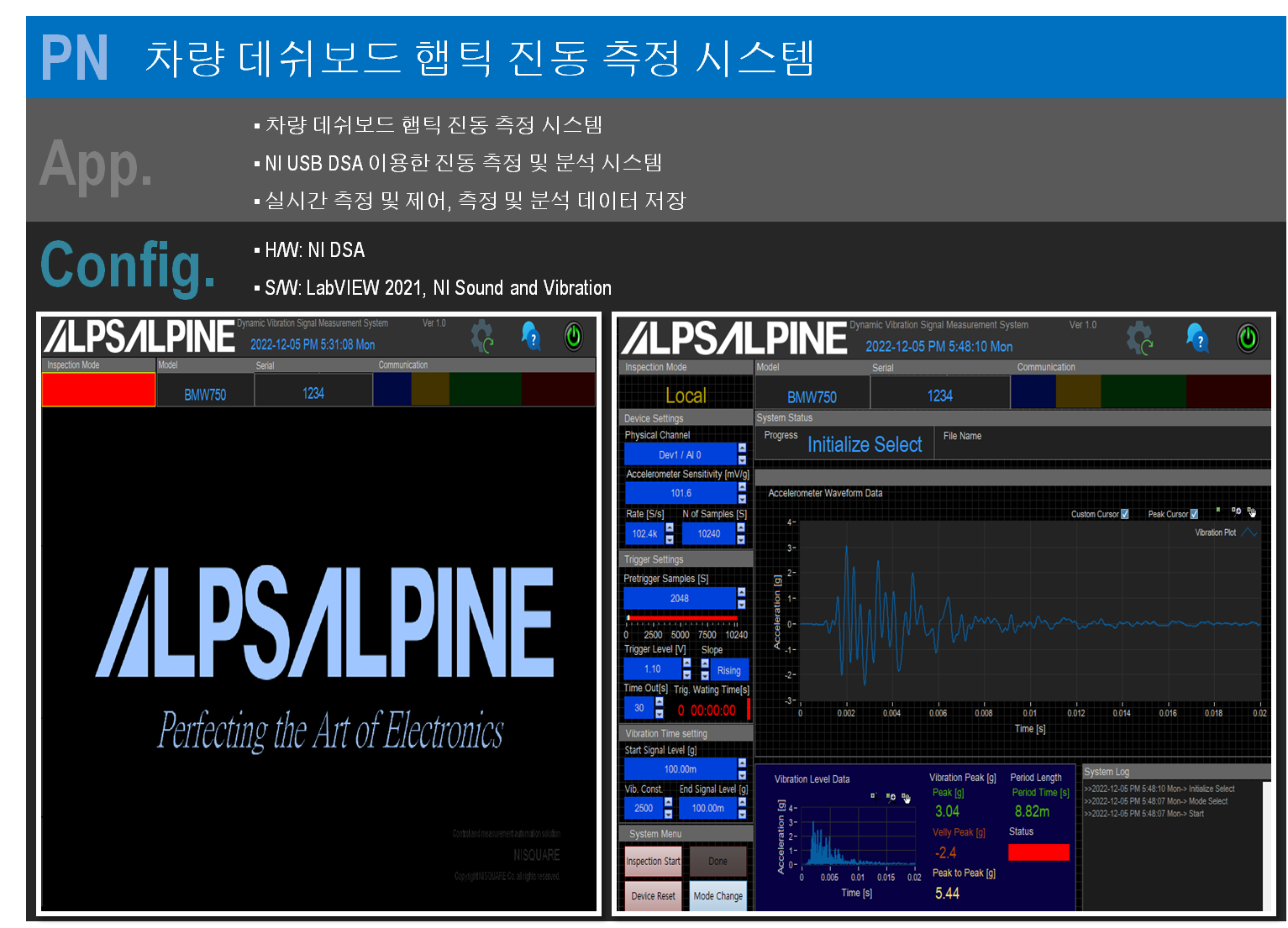Click Physical Channel down arrow

pyautogui.click(x=742, y=459)
